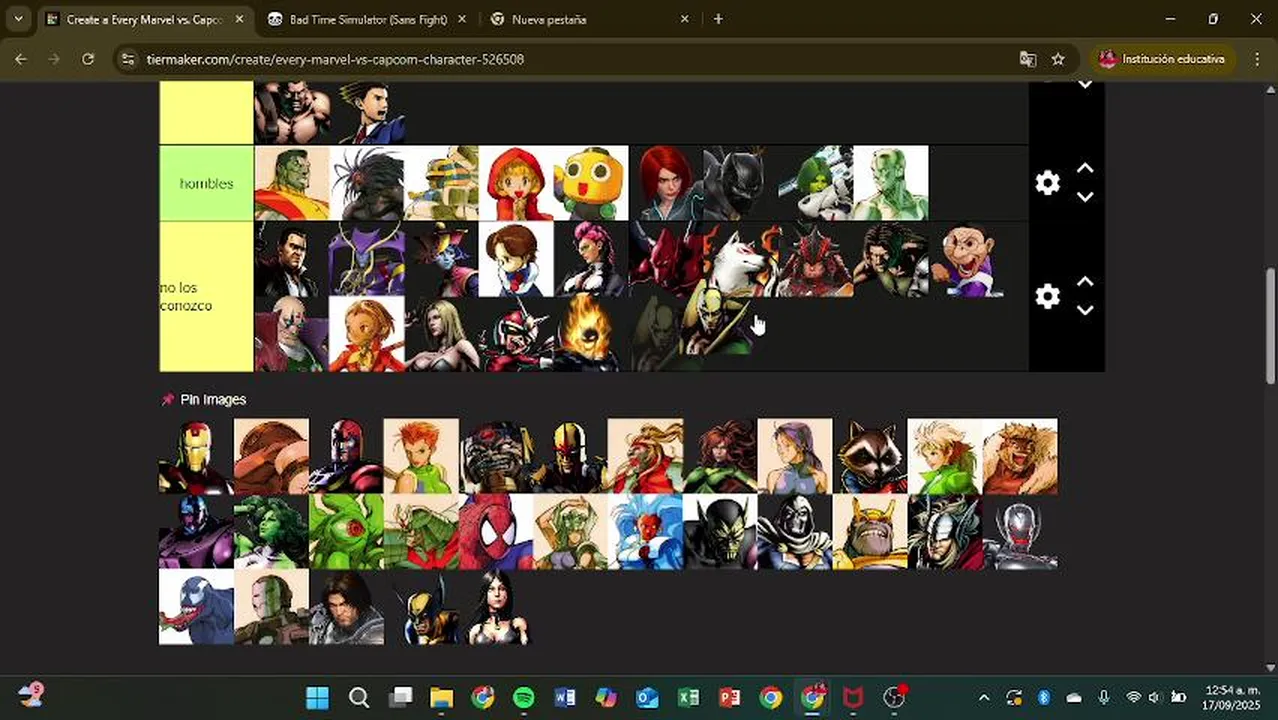Pick the Sentinel character image
Screen dimensions: 1278x720
pyautogui.click(x=196, y=531)
